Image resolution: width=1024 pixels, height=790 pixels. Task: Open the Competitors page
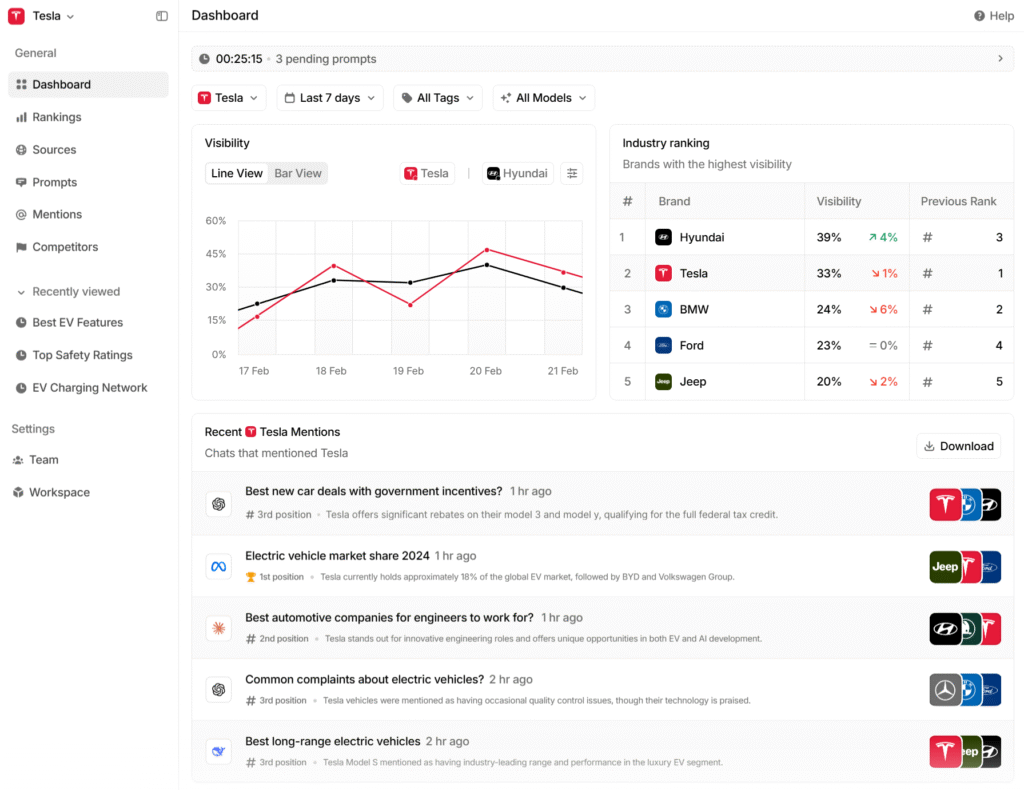88,247
